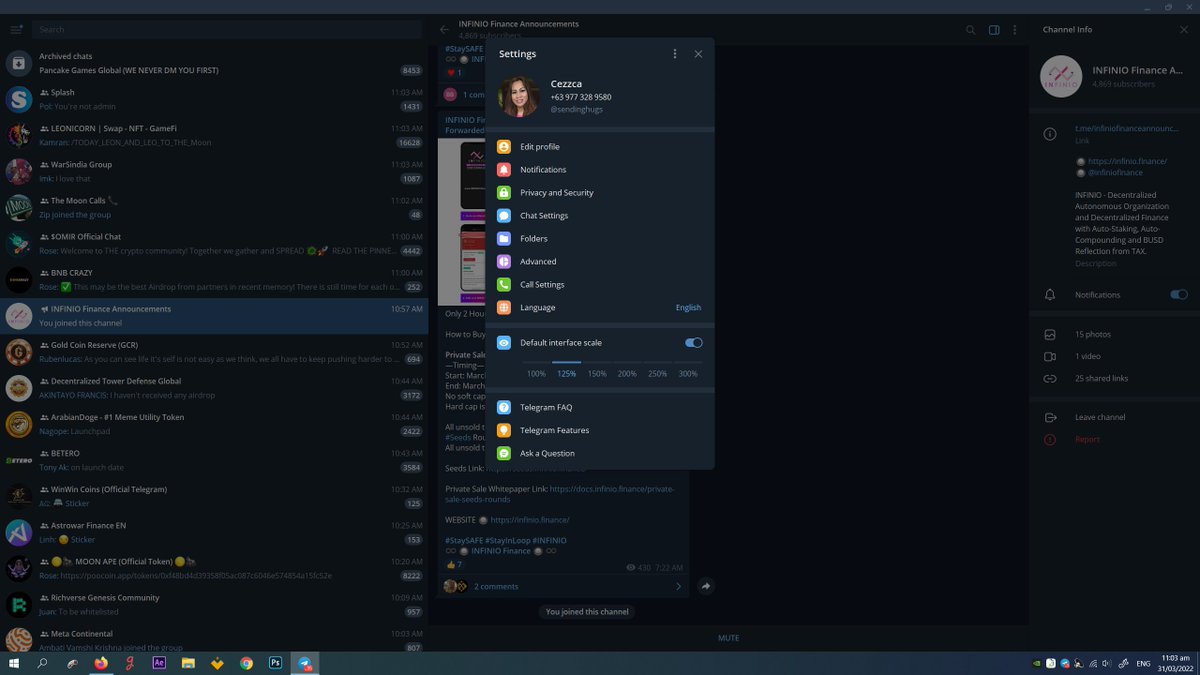Image resolution: width=1200 pixels, height=675 pixels.
Task: Click the Language globe icon
Action: click(504, 308)
